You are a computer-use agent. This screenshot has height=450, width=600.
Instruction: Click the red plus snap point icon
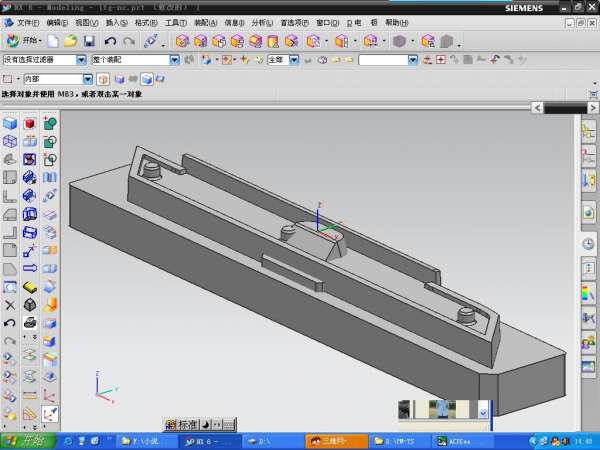coord(441,60)
